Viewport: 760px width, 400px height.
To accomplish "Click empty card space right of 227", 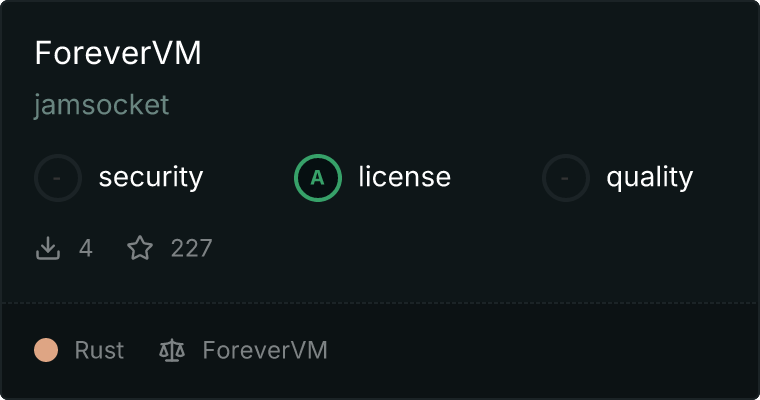I will tap(485, 248).
